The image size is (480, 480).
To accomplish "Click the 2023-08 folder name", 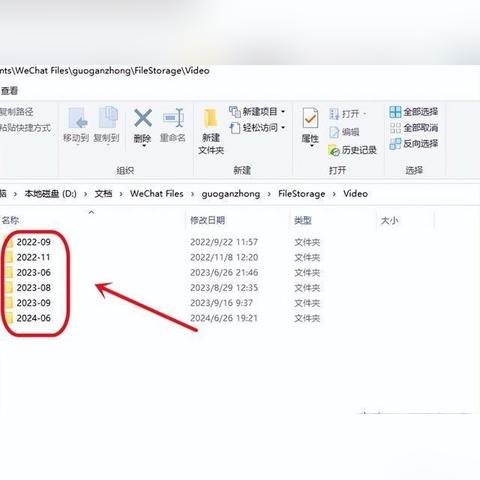I will pos(34,288).
